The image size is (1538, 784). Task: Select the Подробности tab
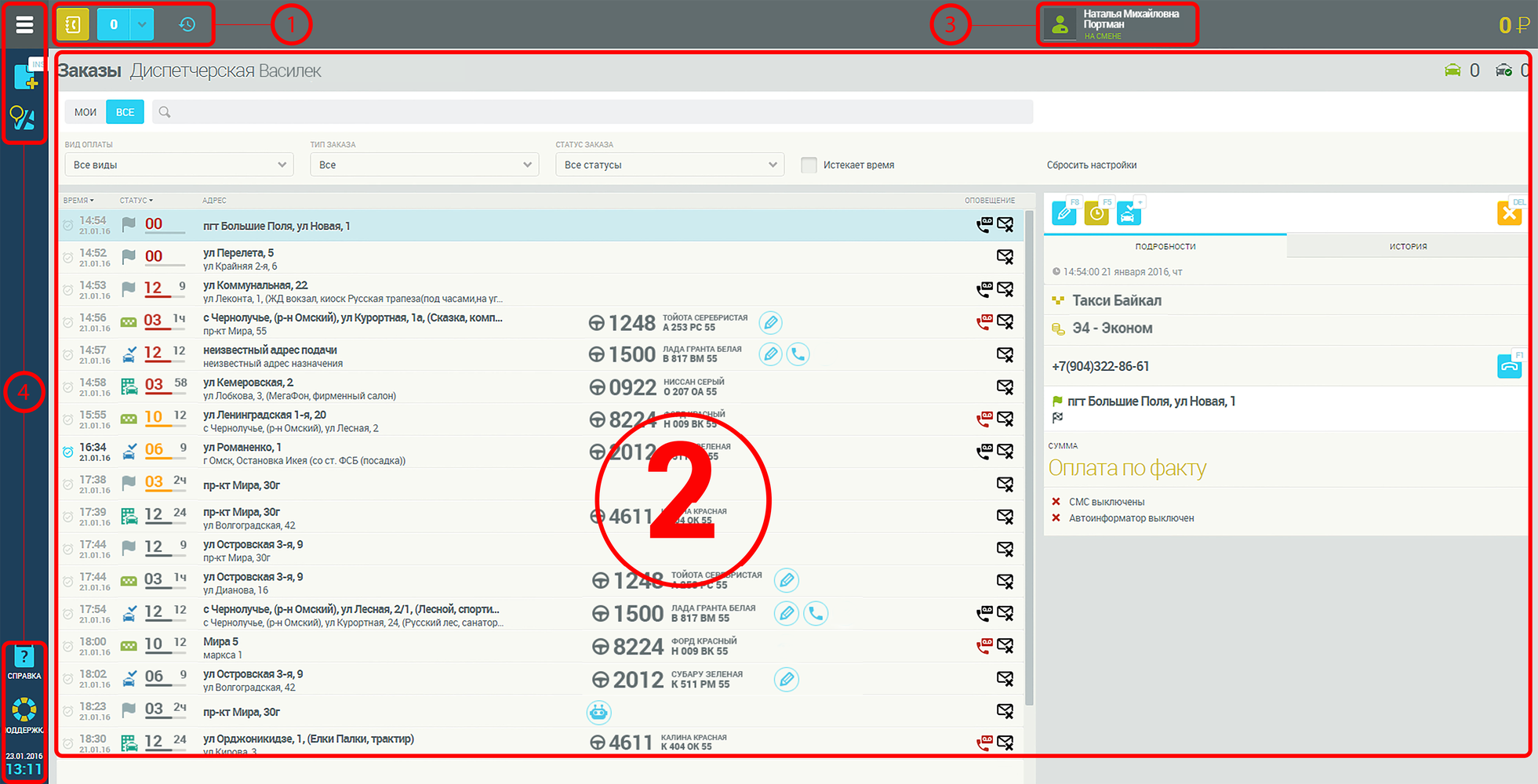pyautogui.click(x=1165, y=246)
